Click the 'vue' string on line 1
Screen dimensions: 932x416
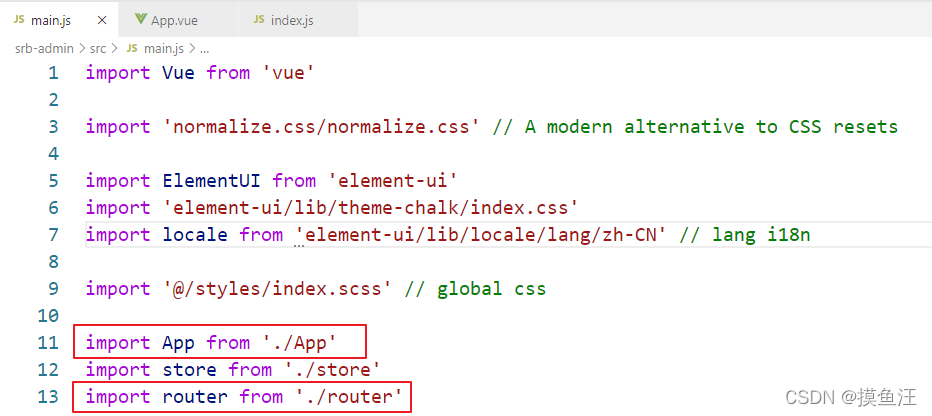tap(288, 73)
